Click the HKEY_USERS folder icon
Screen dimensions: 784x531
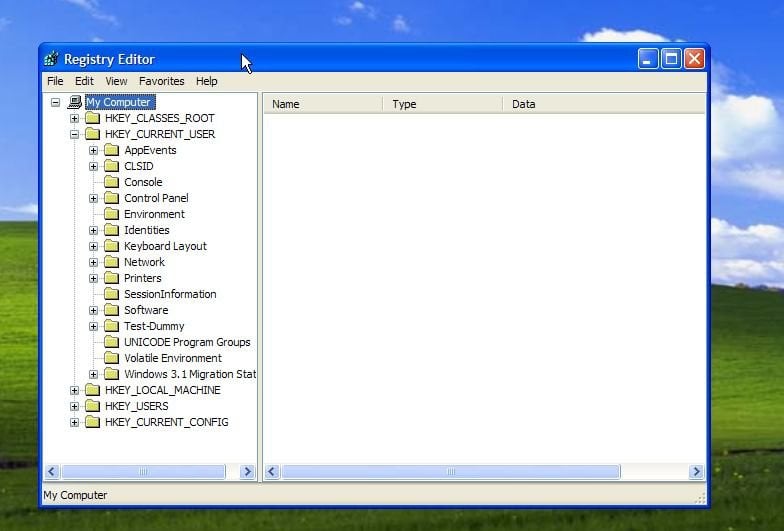point(92,406)
